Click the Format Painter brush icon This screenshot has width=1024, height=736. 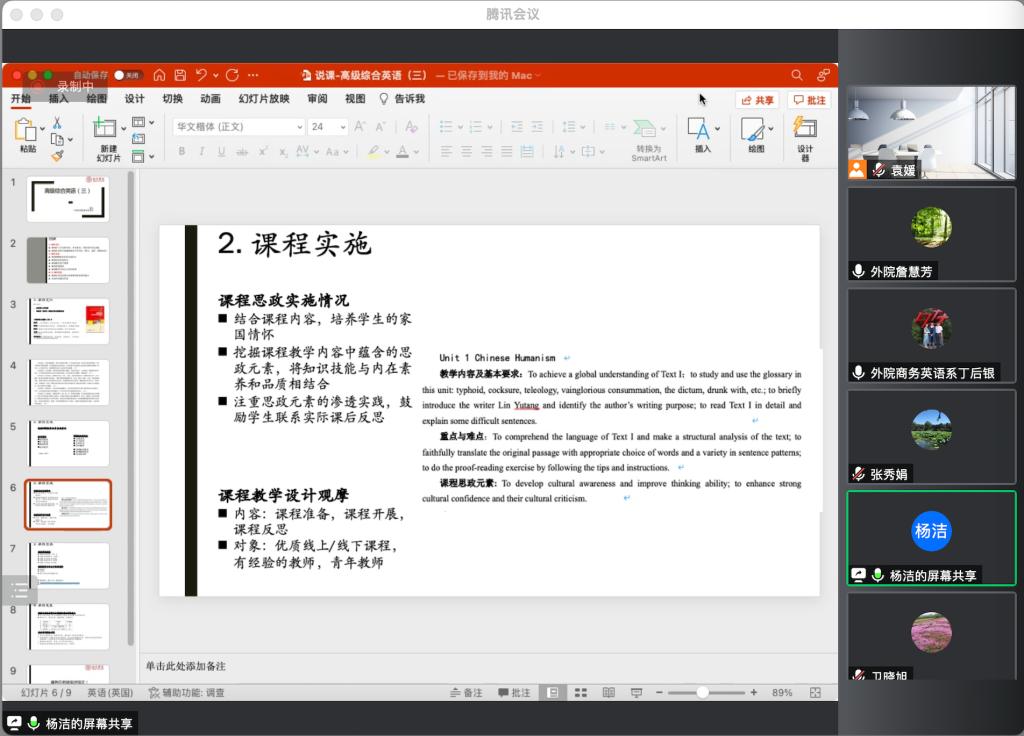tap(57, 155)
